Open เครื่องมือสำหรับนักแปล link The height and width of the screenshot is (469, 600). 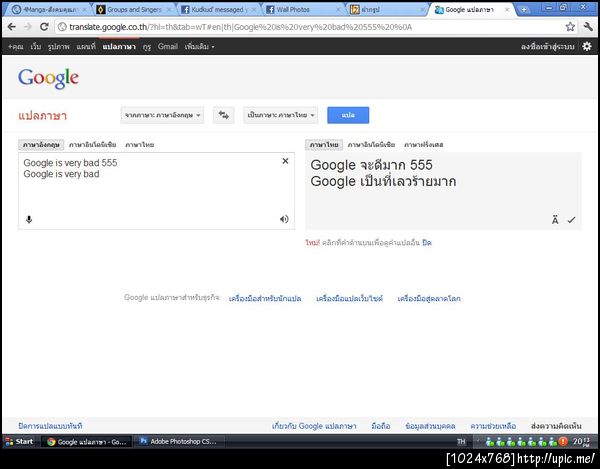tap(265, 298)
